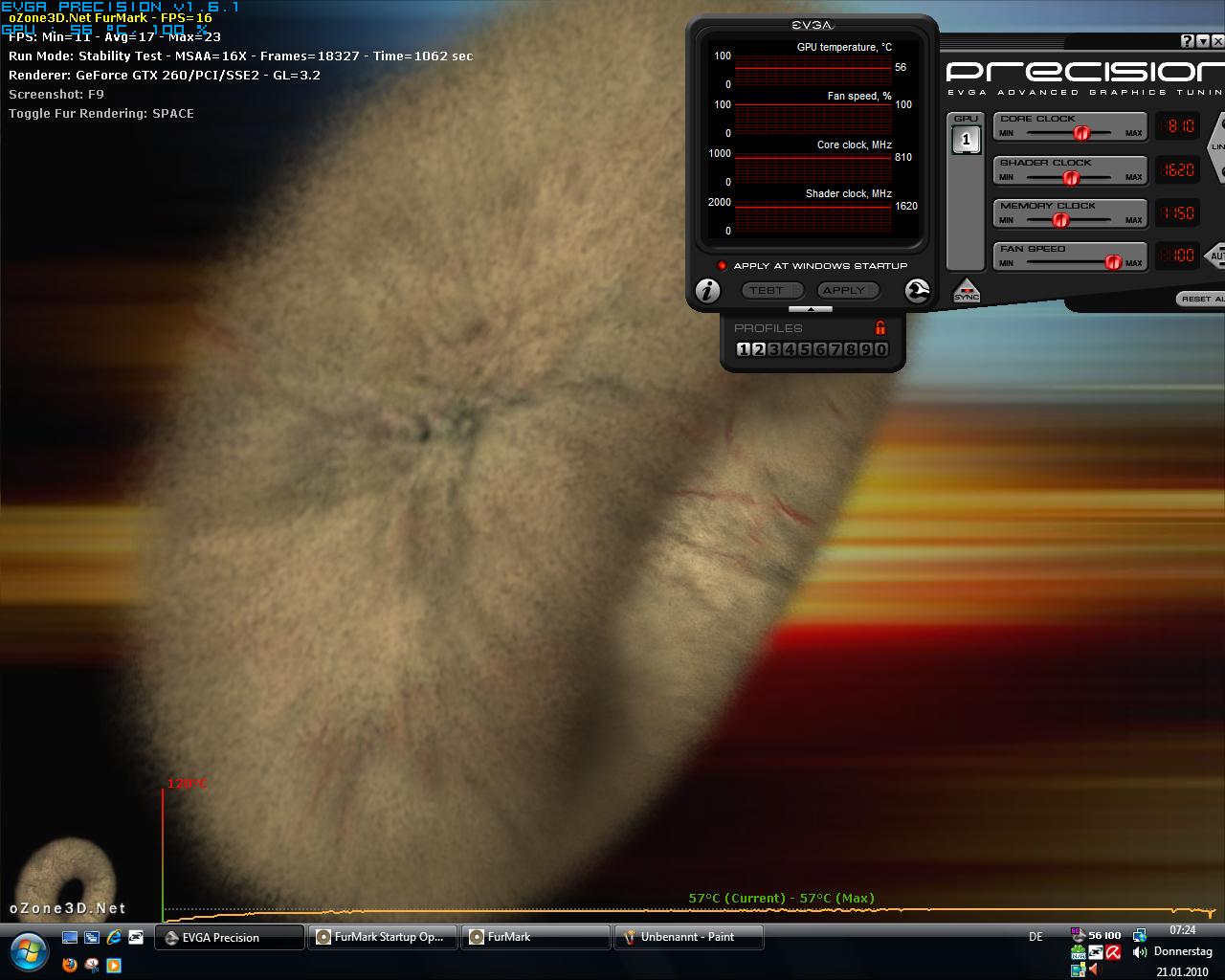Click the profile padlock icon
Image resolution: width=1225 pixels, height=980 pixels.
880,327
